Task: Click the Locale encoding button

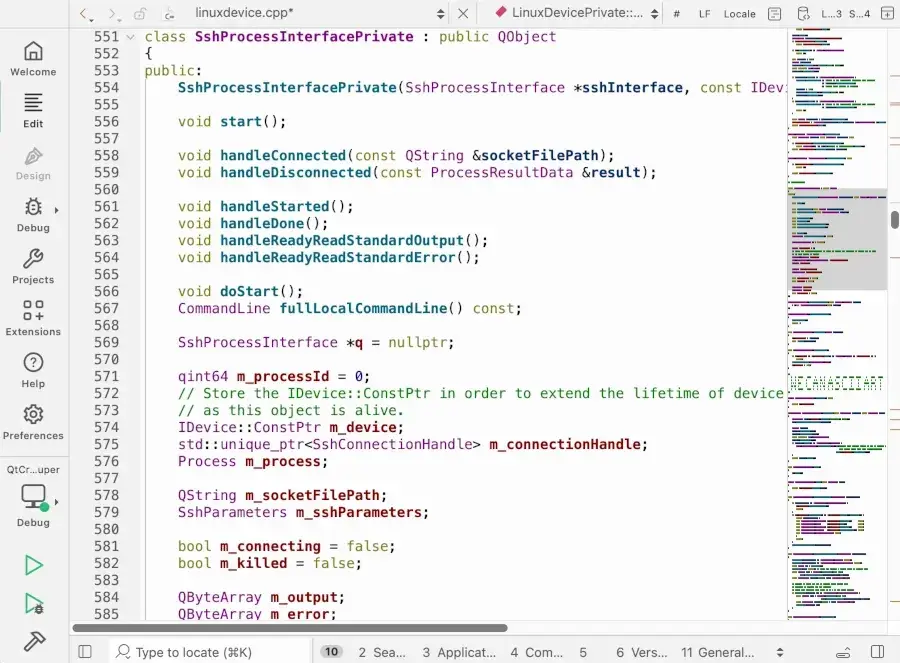Action: click(x=739, y=14)
